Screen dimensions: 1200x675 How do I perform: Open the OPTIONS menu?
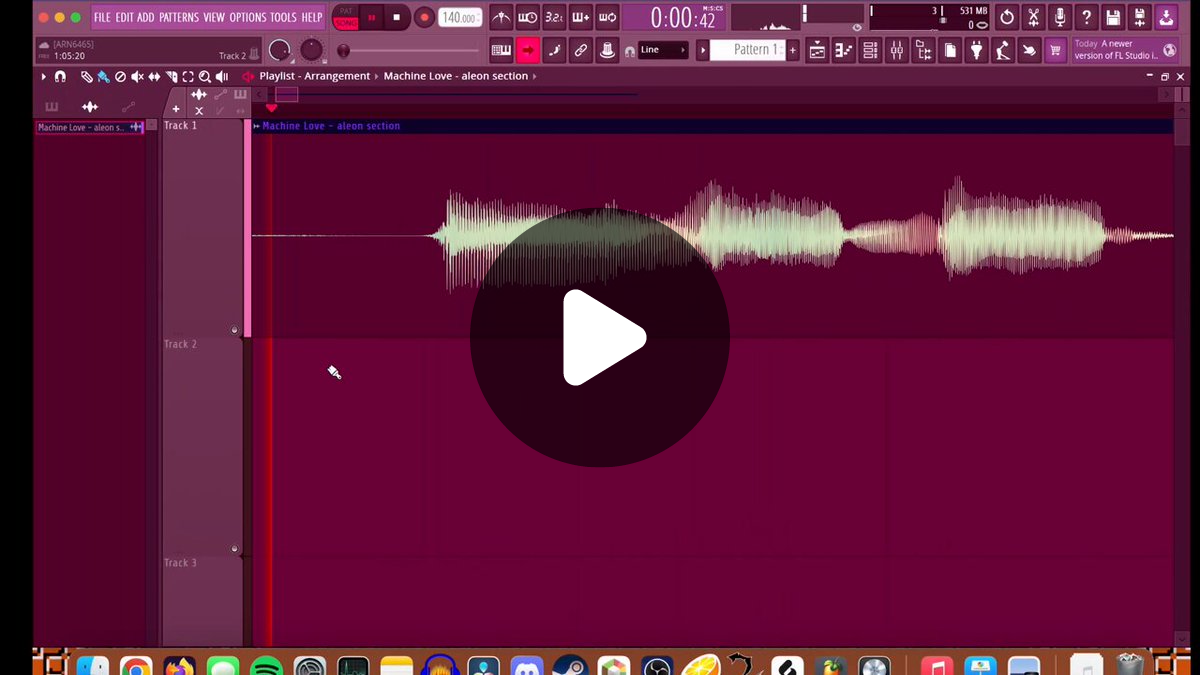pyautogui.click(x=247, y=17)
